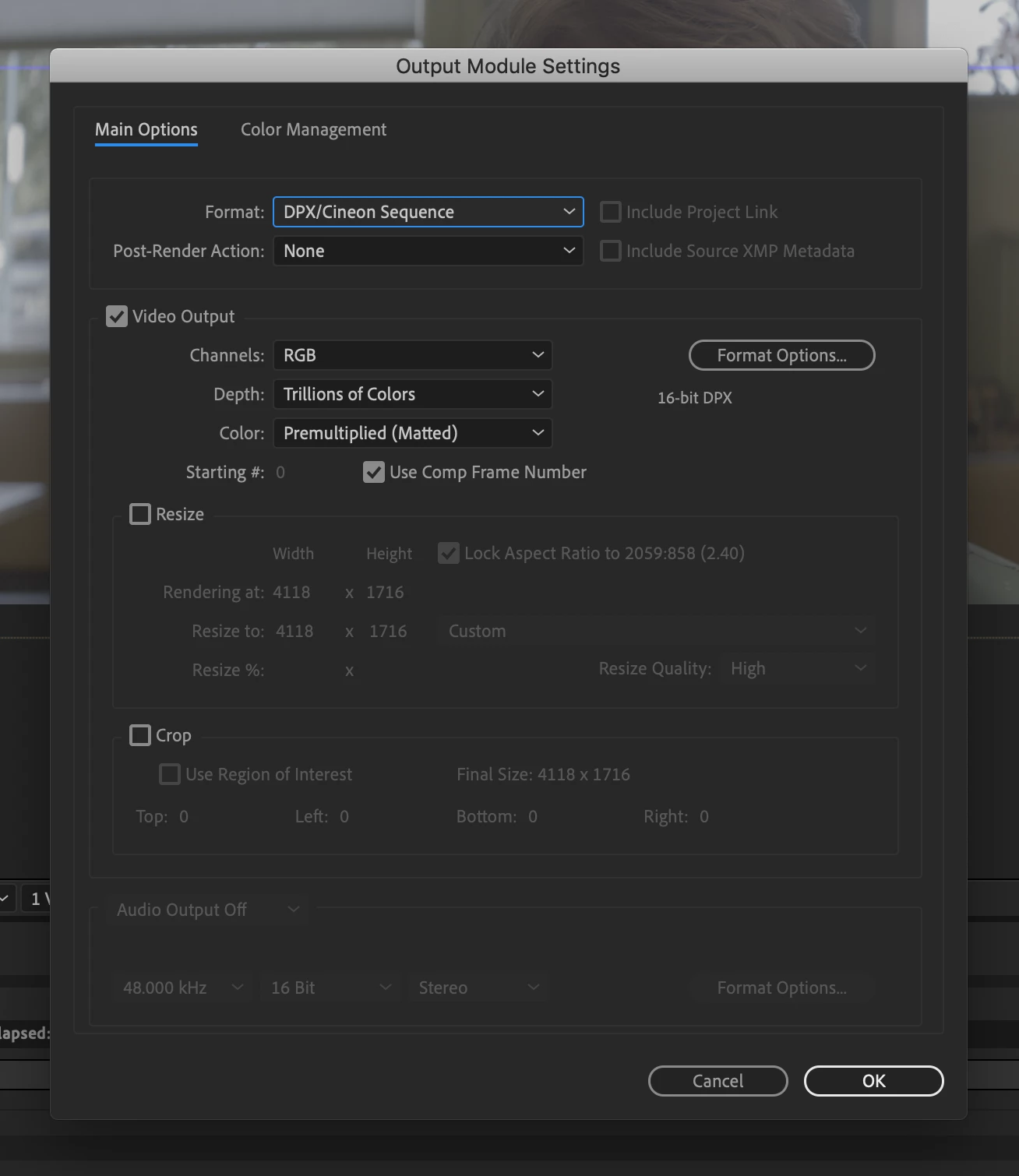Enable Include Source XMP Metadata checkbox

click(x=611, y=251)
